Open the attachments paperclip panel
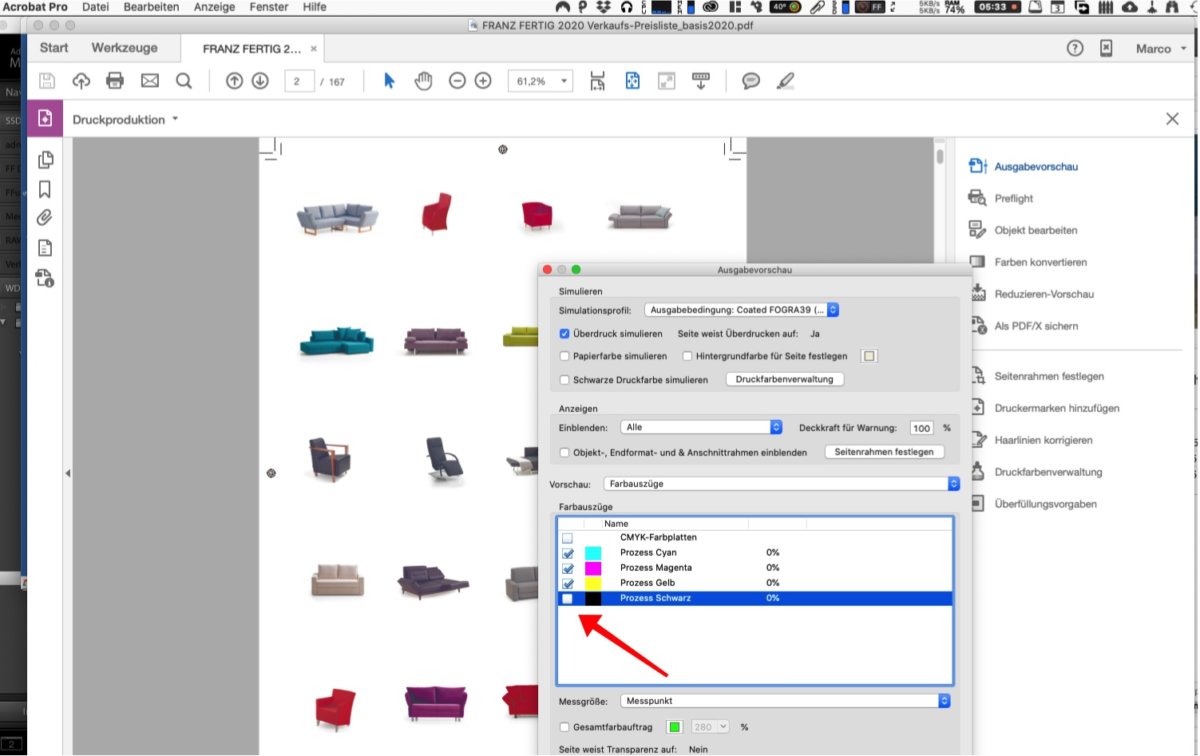Image resolution: width=1200 pixels, height=756 pixels. coord(44,218)
